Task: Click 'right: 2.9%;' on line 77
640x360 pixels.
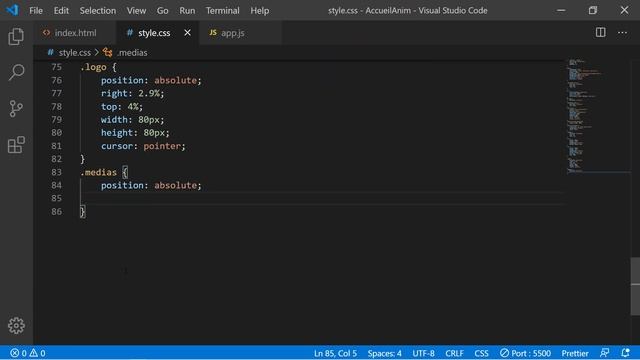Action: [x=133, y=93]
